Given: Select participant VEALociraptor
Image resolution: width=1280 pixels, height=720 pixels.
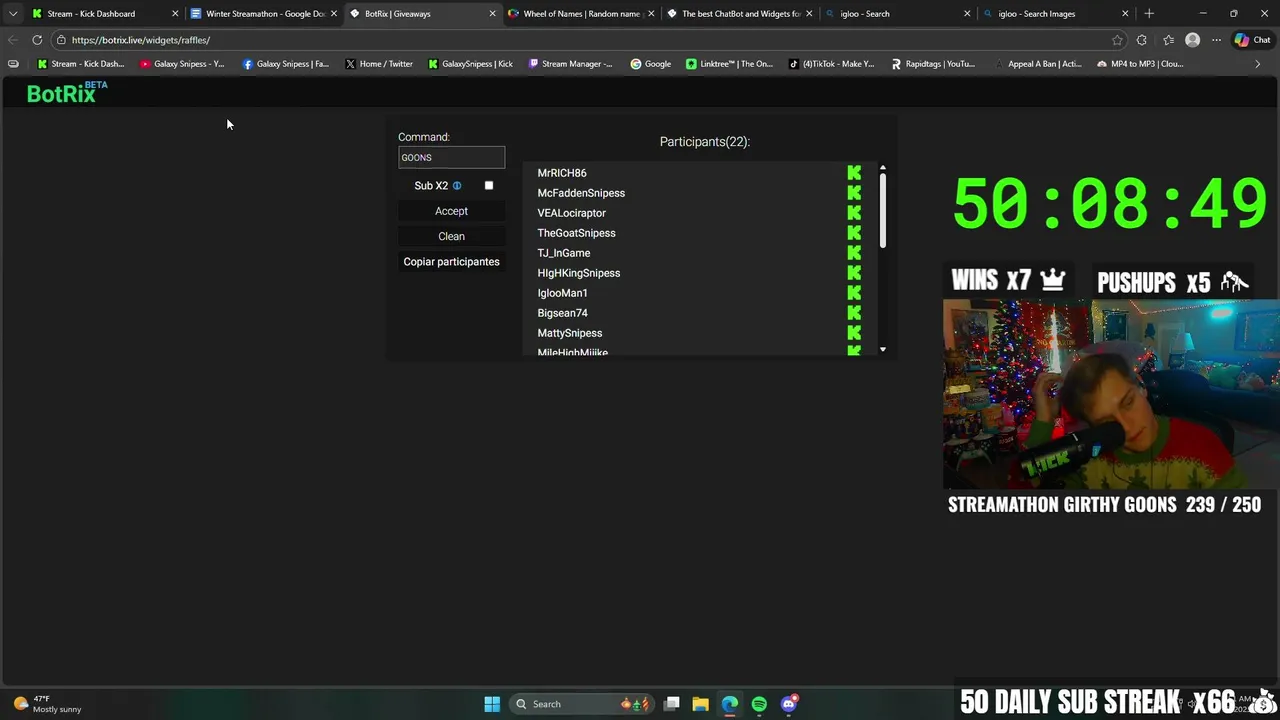Looking at the screenshot, I should click(x=571, y=213).
